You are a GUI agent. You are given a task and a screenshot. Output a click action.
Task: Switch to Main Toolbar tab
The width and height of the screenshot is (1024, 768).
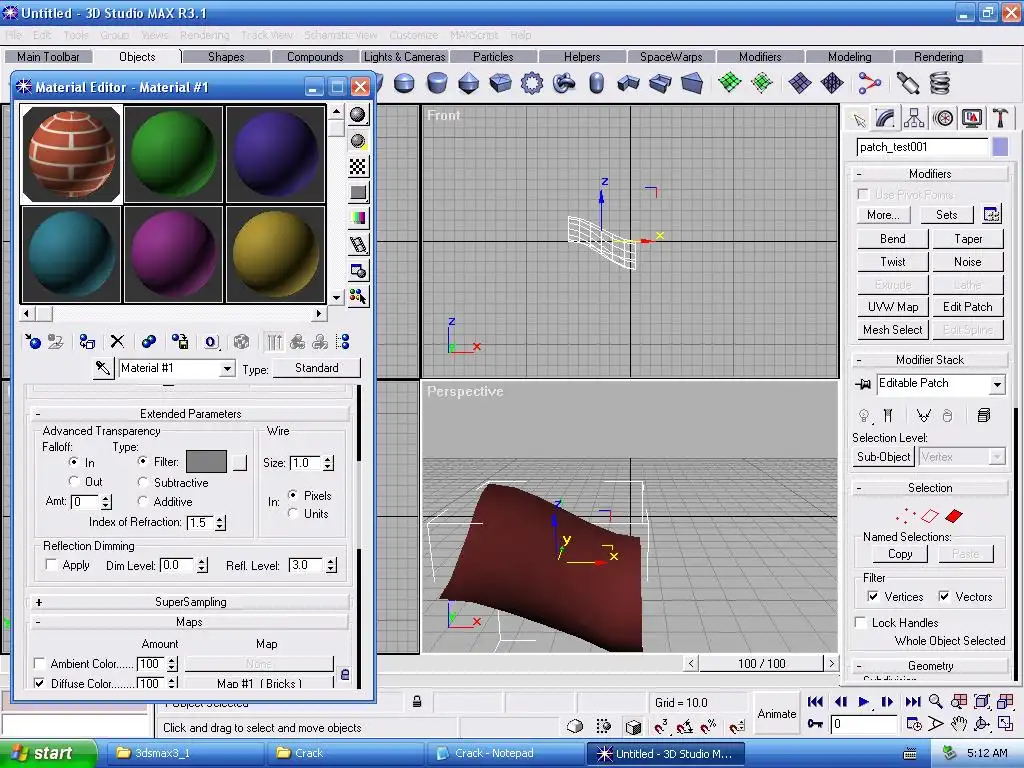(48, 57)
